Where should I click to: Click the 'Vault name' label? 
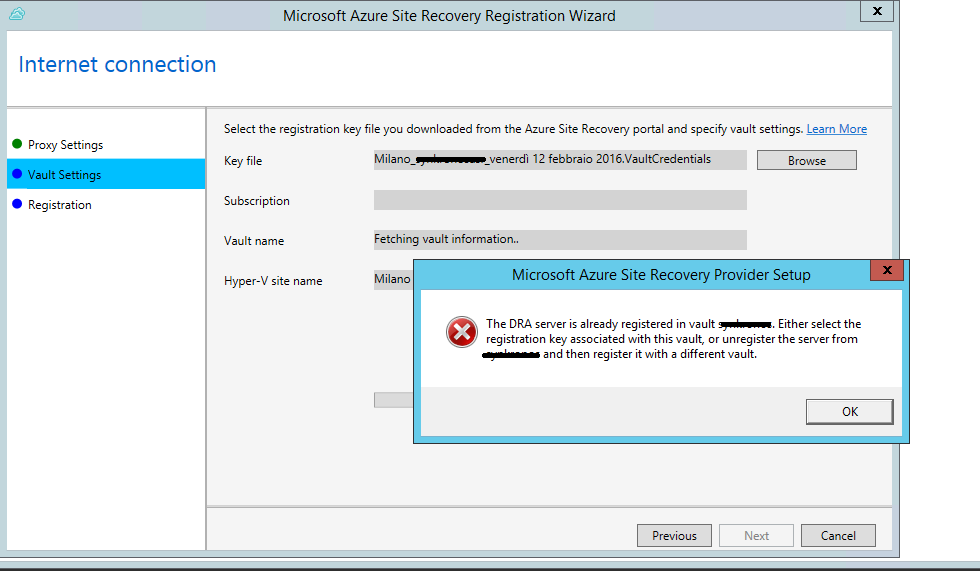[x=254, y=241]
